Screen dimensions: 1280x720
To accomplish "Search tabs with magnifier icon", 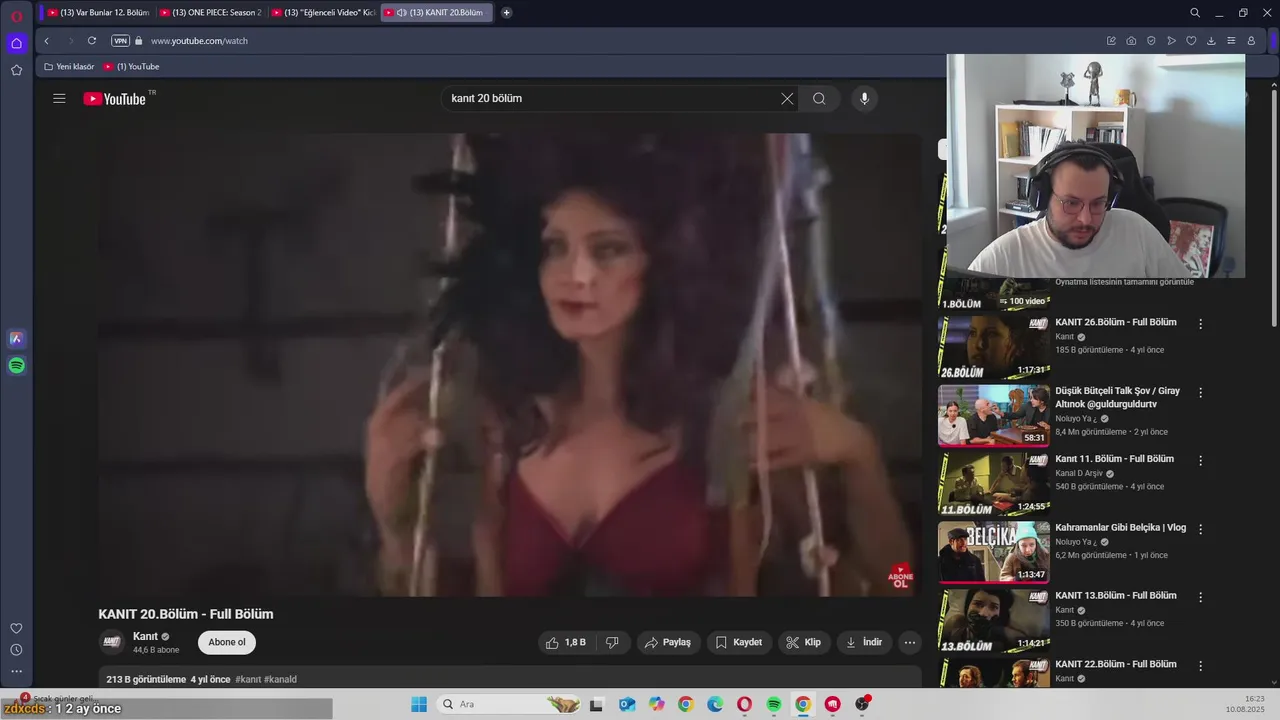I will 1195,13.
